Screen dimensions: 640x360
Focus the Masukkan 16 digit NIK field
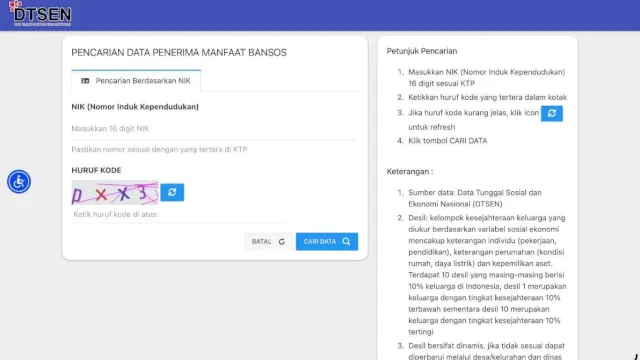214,129
